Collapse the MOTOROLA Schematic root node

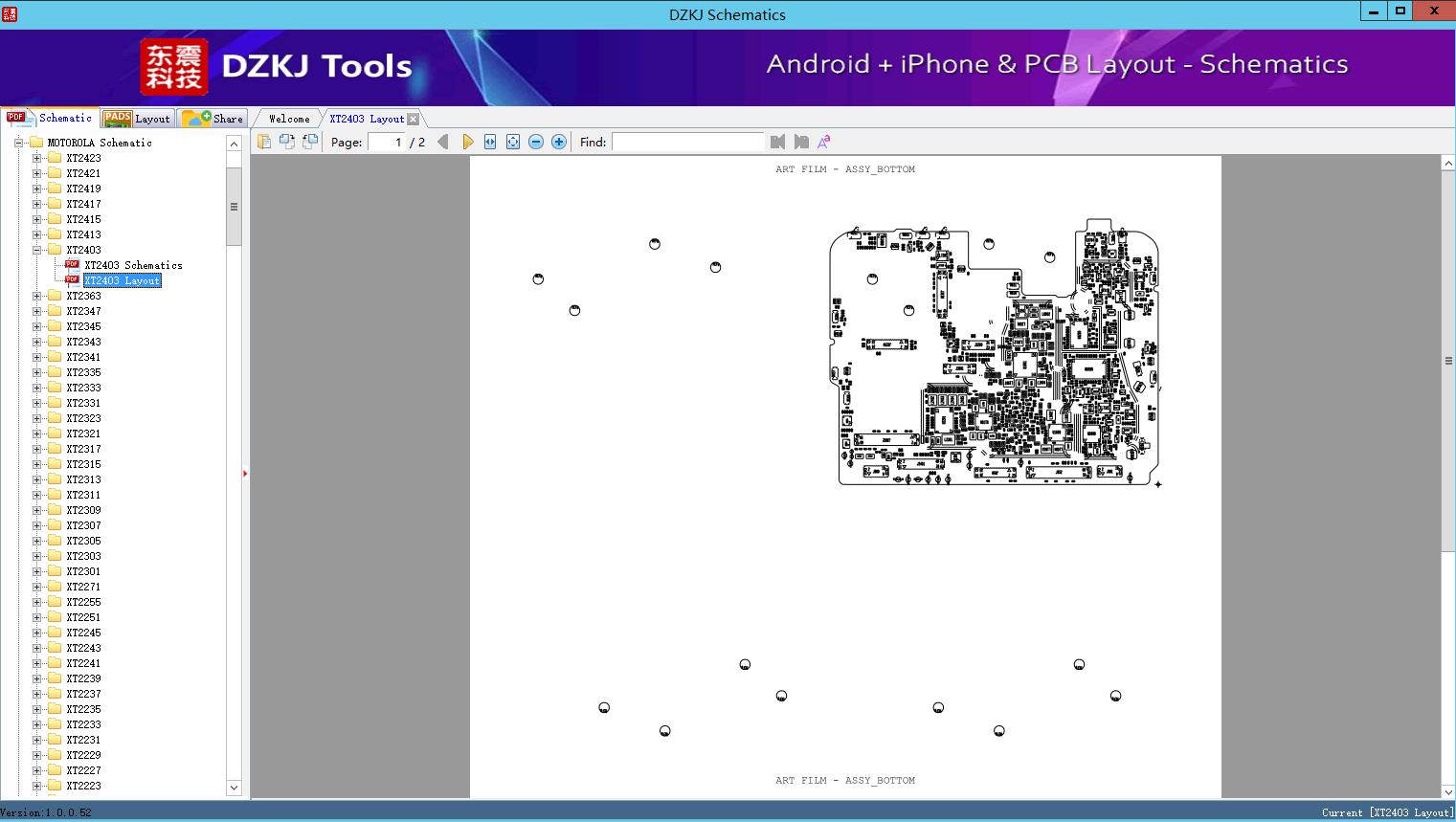coord(18,143)
